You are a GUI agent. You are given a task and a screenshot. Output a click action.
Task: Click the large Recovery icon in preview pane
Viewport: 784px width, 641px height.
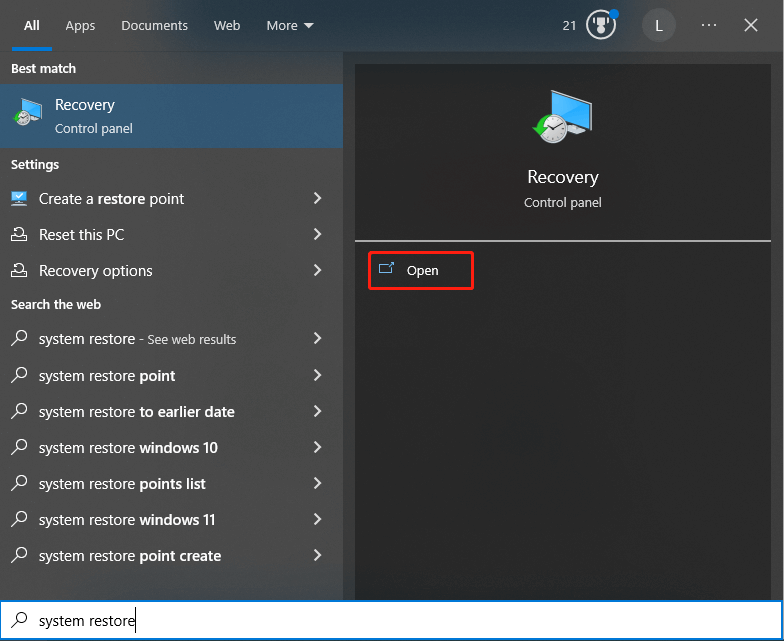tap(562, 116)
